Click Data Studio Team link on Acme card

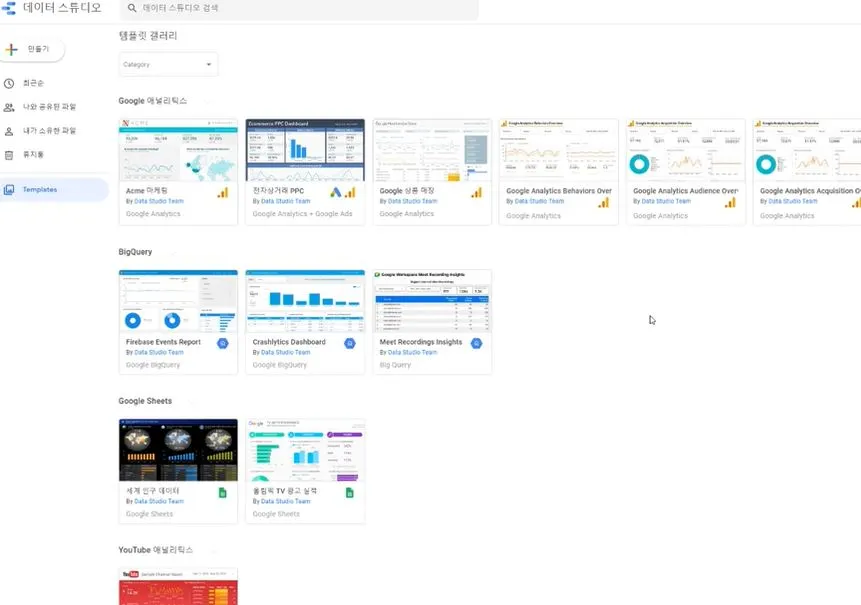(159, 201)
